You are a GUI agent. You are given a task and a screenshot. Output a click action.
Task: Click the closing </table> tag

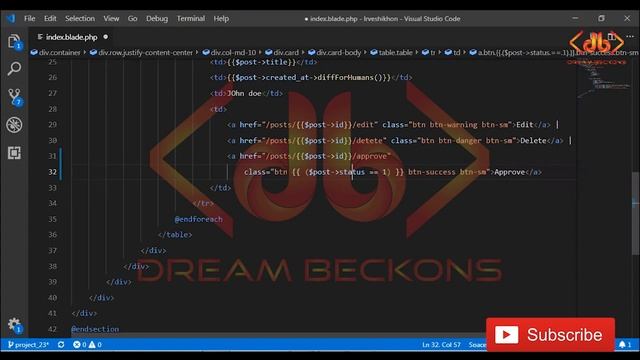[x=175, y=235]
